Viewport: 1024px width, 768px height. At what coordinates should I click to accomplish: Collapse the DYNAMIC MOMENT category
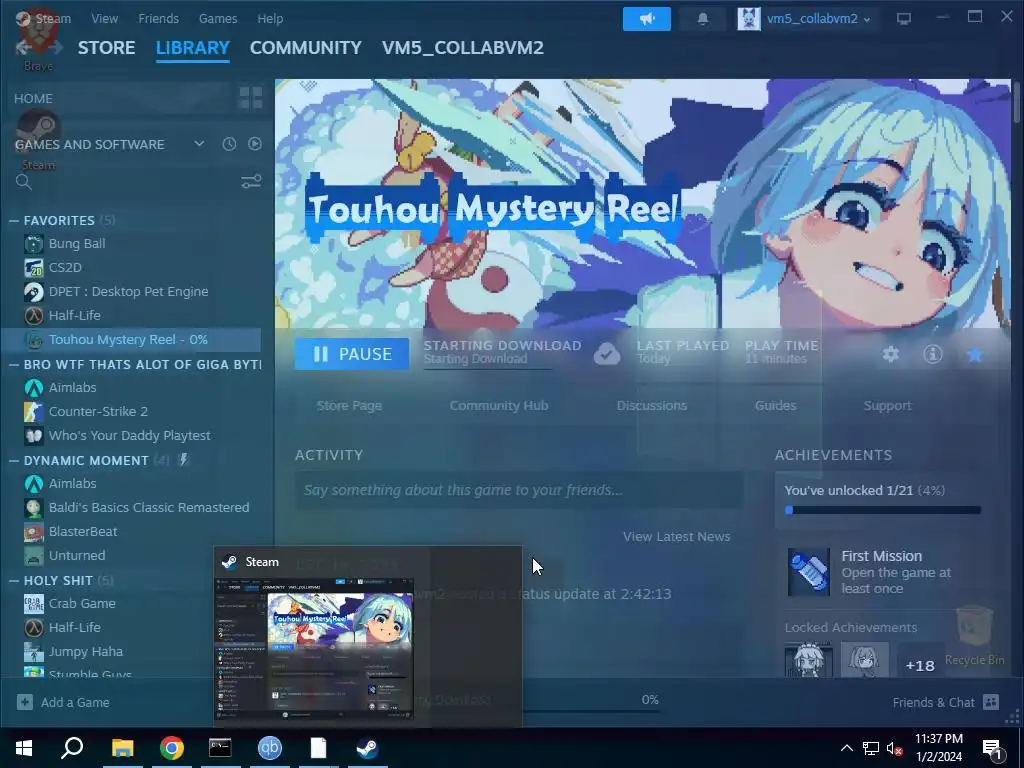14,460
